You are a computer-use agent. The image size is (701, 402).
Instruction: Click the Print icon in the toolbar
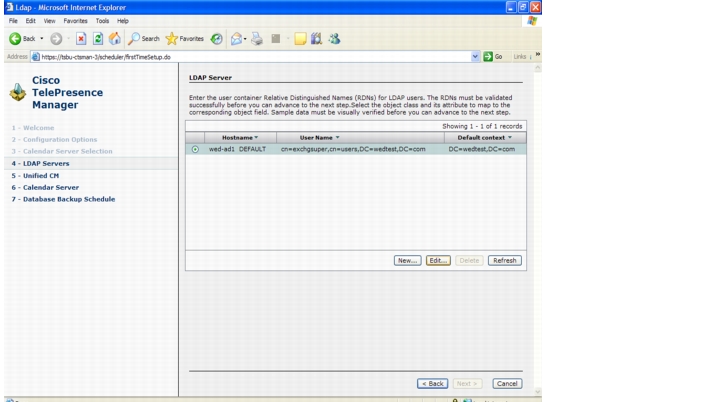tap(257, 39)
